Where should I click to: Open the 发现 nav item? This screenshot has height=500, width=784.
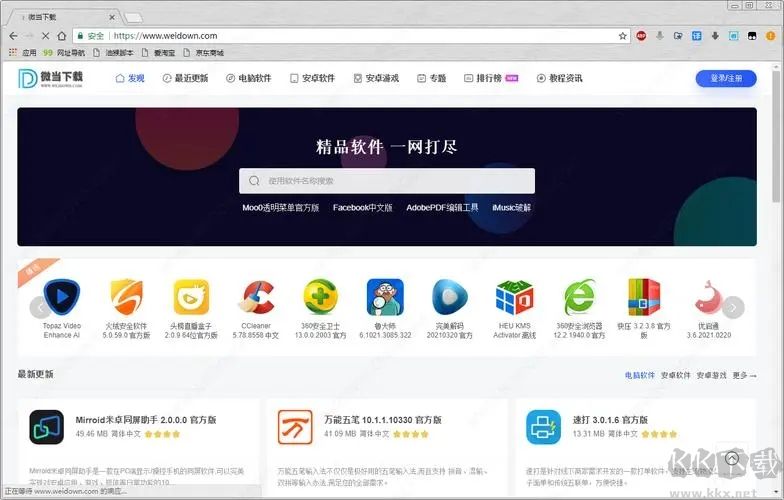pyautogui.click(x=130, y=78)
